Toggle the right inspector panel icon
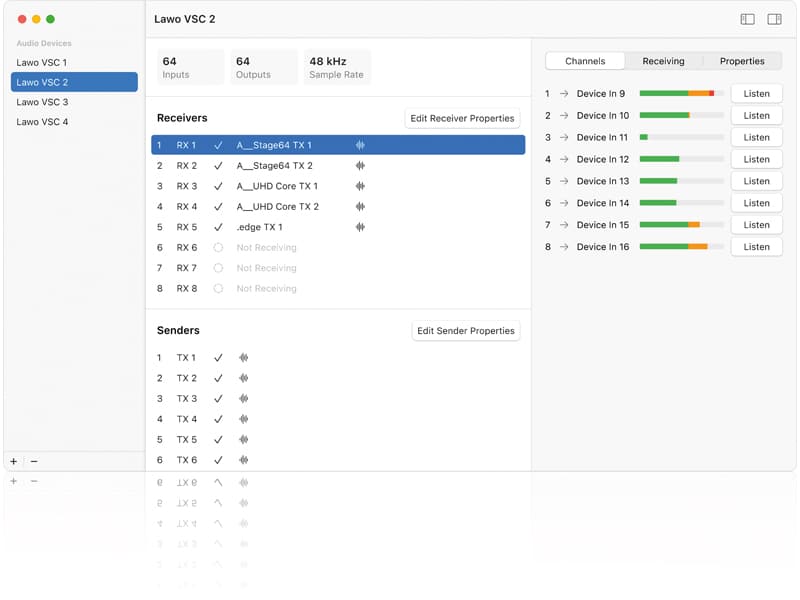This screenshot has width=800, height=600. point(774,19)
